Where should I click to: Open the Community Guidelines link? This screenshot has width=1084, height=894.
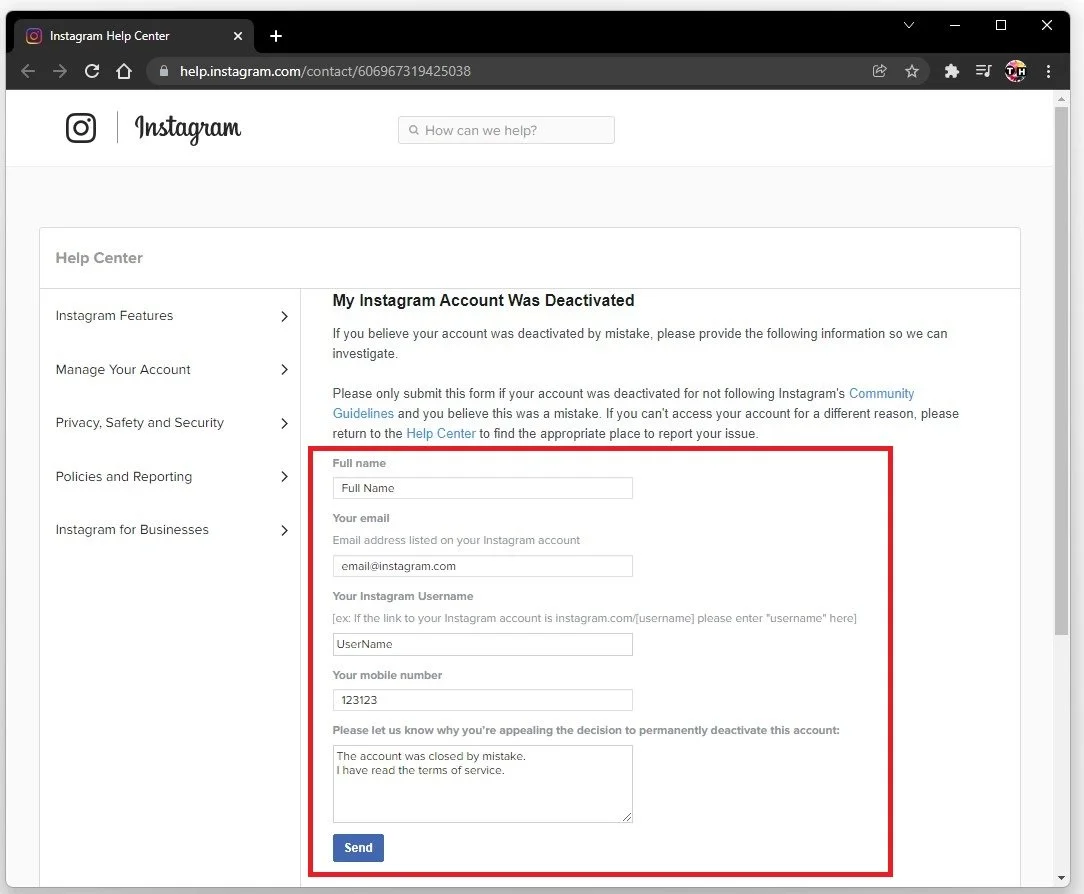pos(881,393)
